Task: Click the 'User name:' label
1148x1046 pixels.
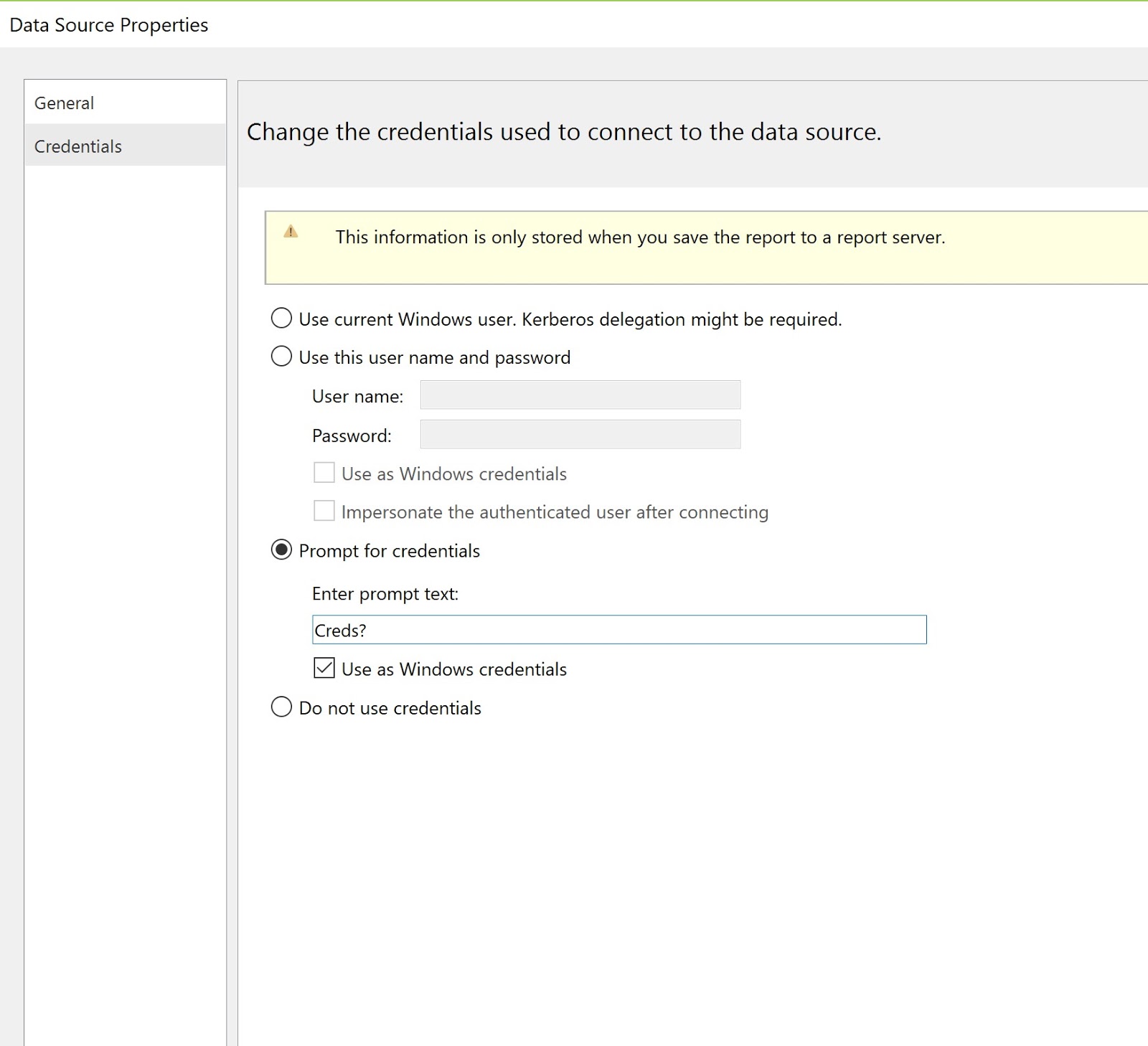Action: click(x=357, y=396)
